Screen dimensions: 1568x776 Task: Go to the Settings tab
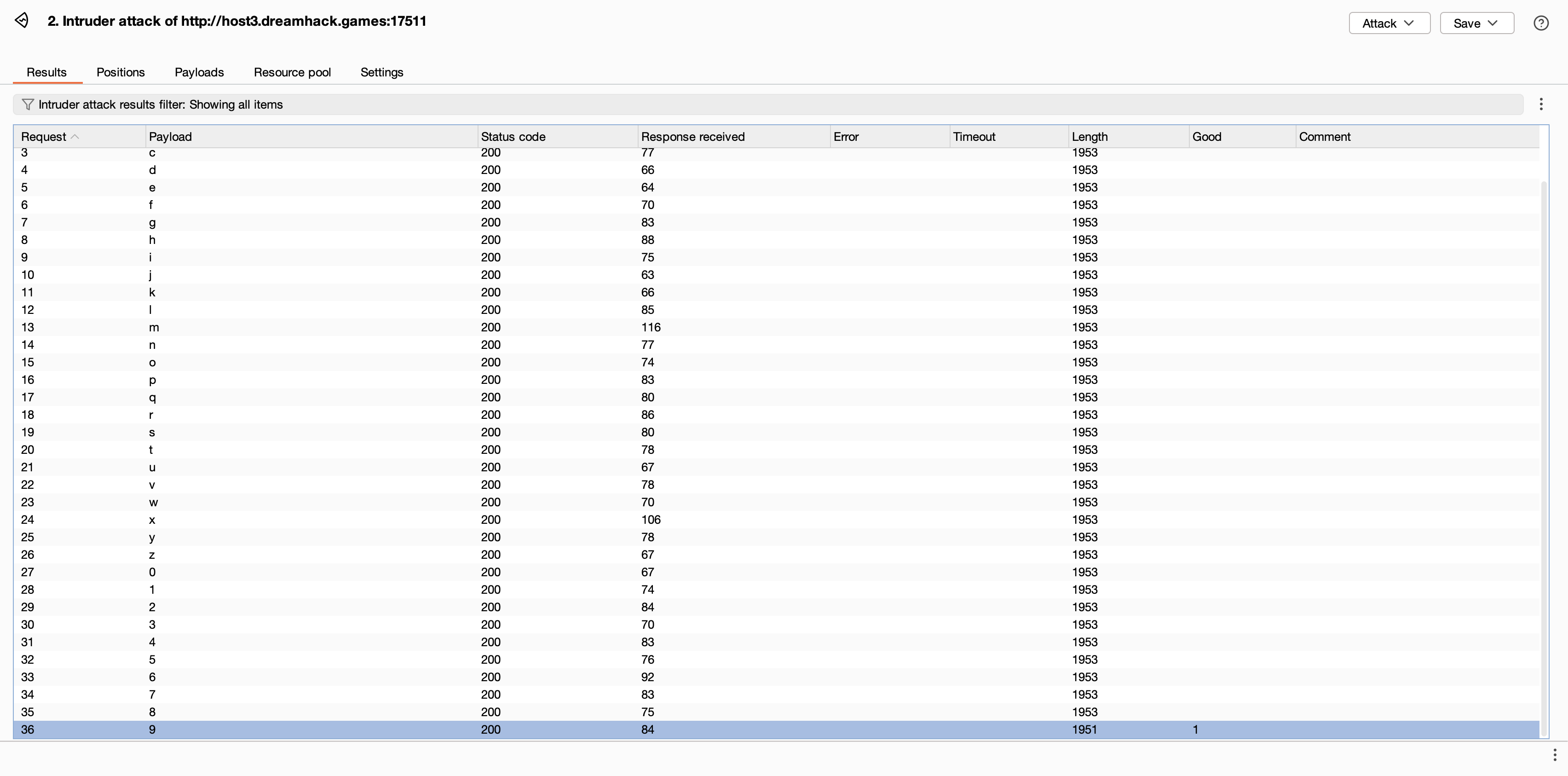coord(382,72)
